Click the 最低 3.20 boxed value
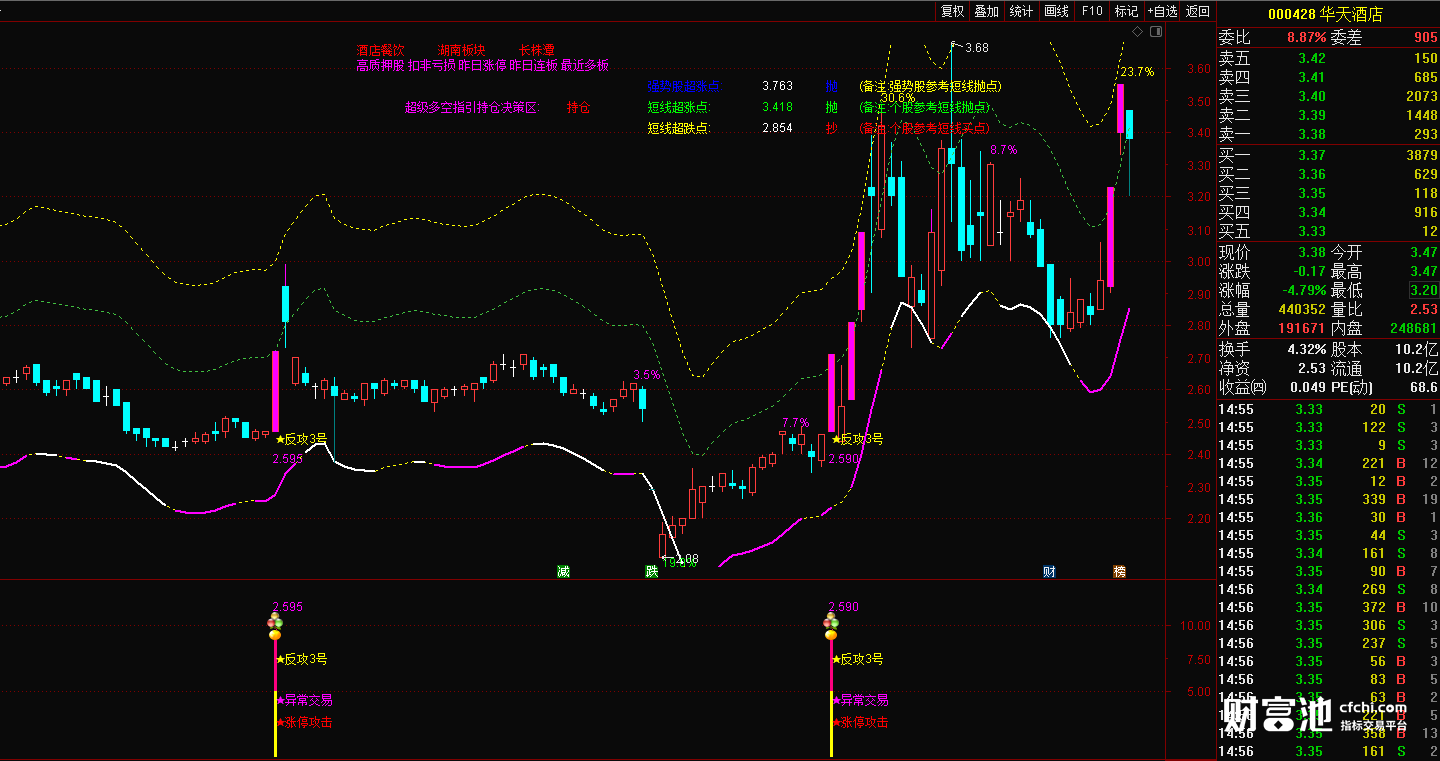 click(x=1423, y=290)
